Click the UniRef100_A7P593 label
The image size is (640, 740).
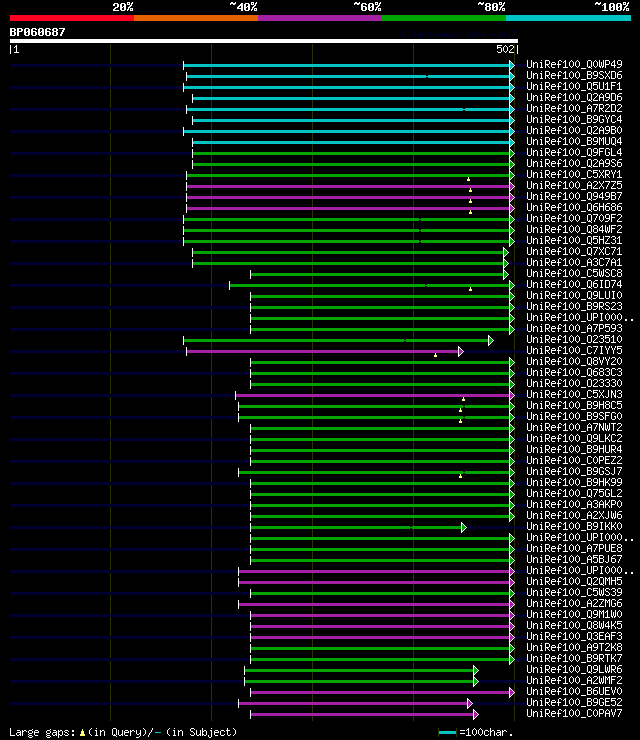point(574,328)
